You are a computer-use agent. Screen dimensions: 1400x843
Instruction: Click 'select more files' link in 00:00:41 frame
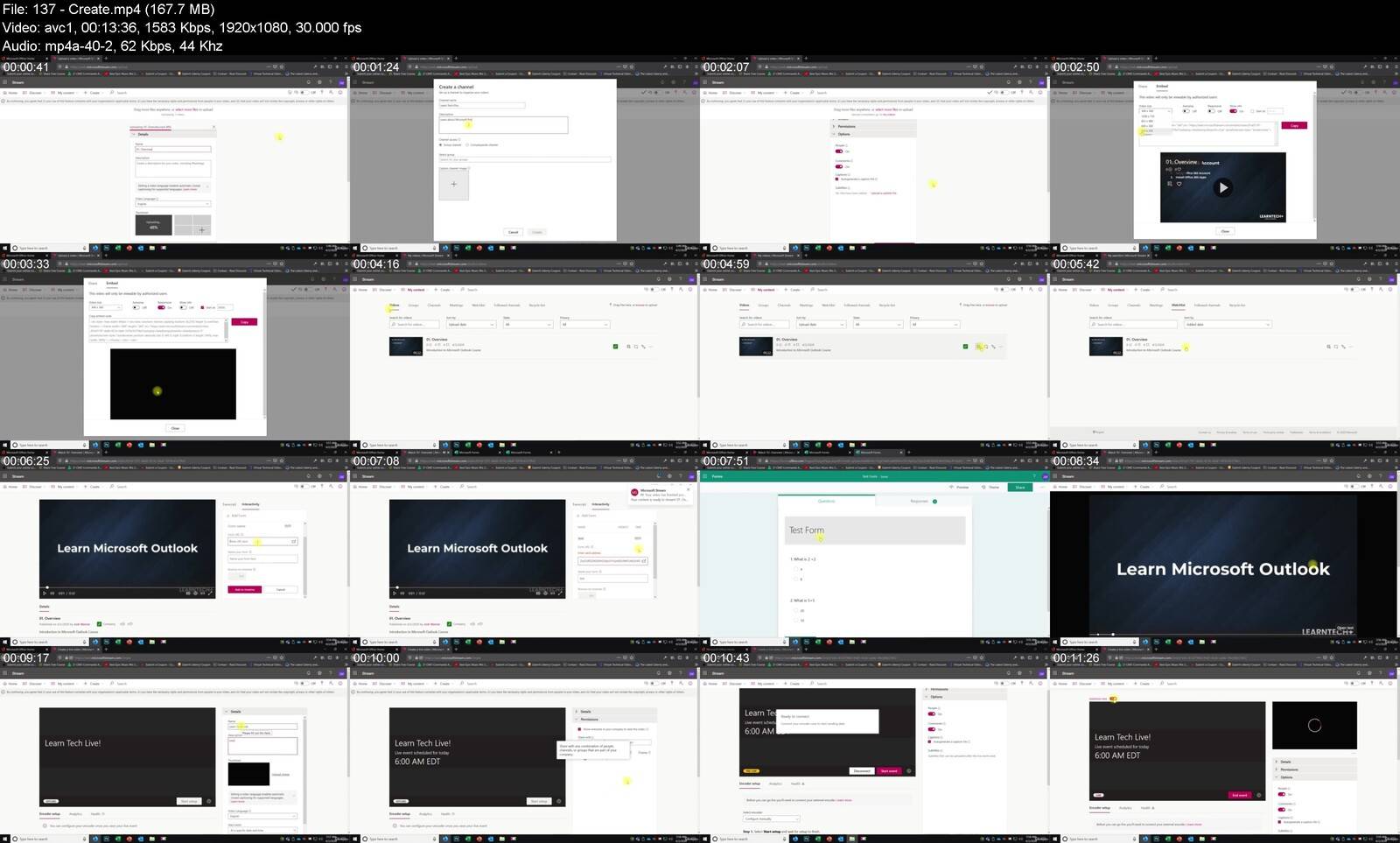(x=186, y=109)
